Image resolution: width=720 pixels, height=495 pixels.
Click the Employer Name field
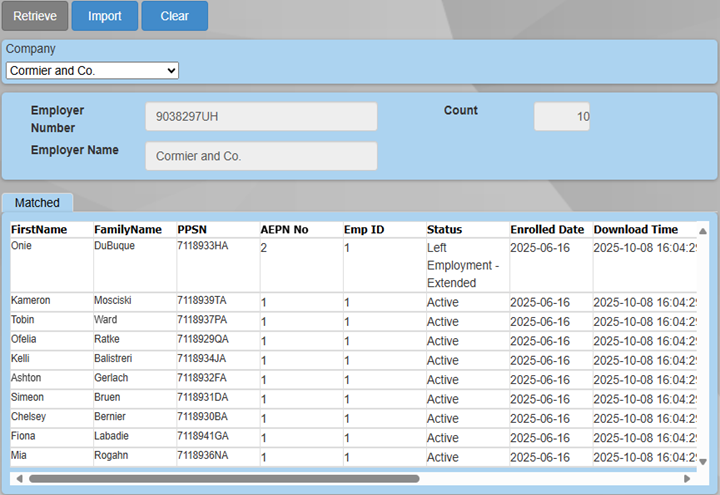pyautogui.click(x=261, y=156)
